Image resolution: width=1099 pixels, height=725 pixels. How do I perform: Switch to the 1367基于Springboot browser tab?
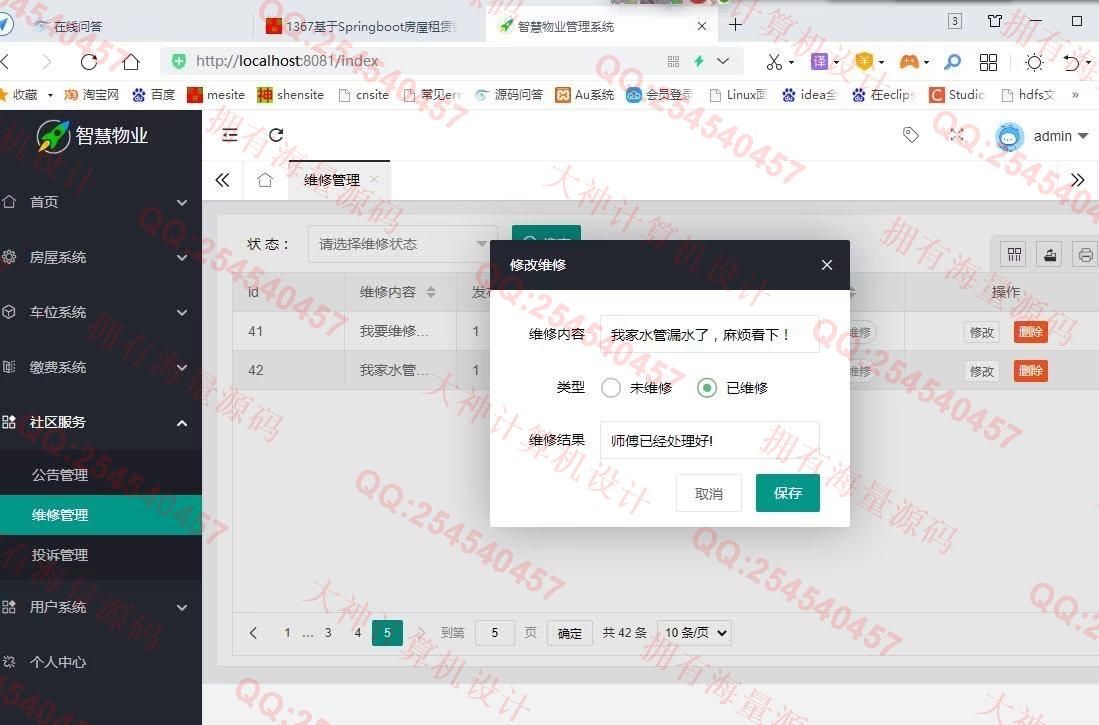364,26
